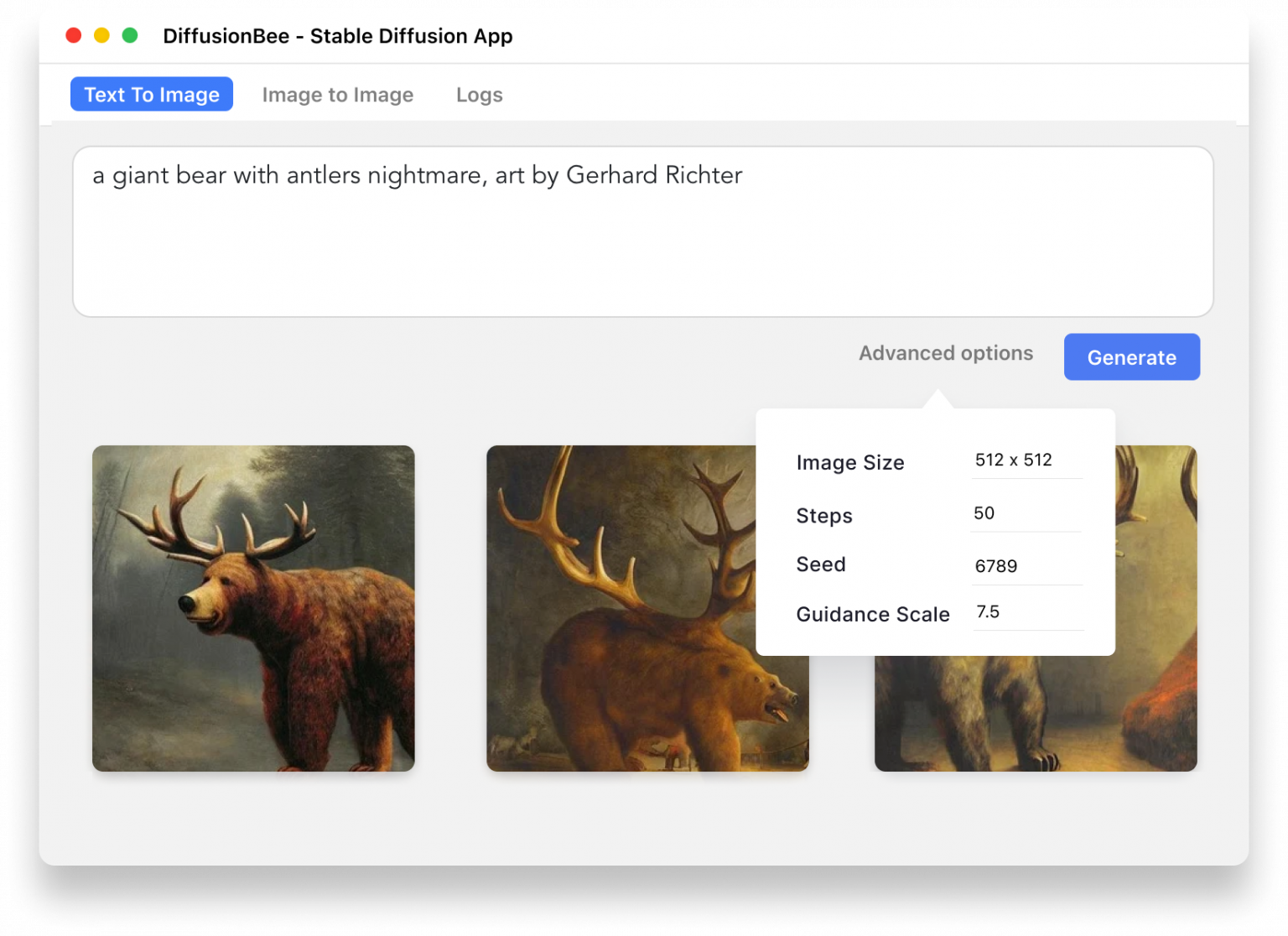This screenshot has width=1288, height=936.
Task: Click the Generate button
Action: coord(1131,356)
